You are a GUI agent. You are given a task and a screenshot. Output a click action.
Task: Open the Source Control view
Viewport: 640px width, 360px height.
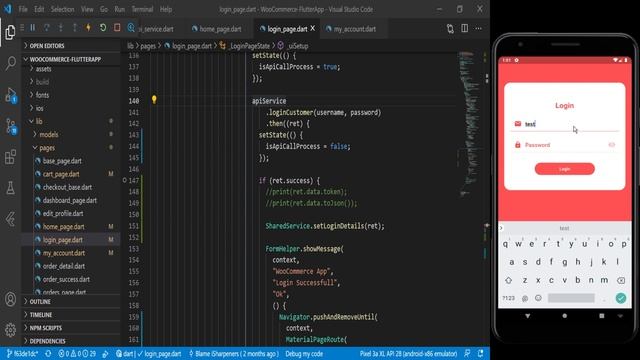click(11, 126)
